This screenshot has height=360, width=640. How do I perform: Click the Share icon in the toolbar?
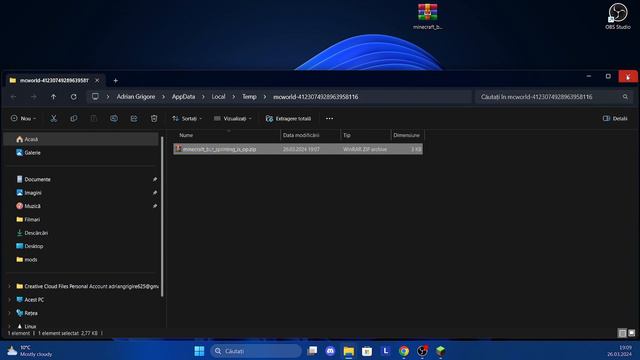134,118
